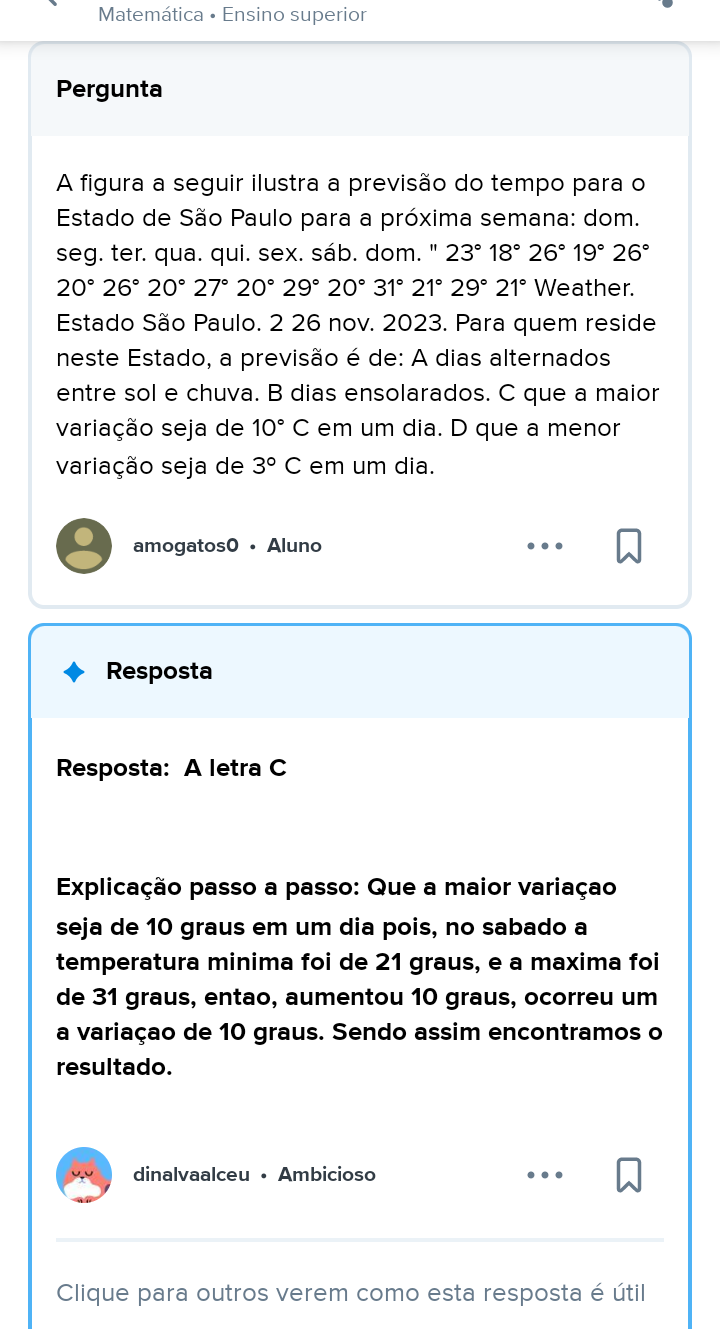Click the Resposta section header
720x1329 pixels.
tap(159, 671)
